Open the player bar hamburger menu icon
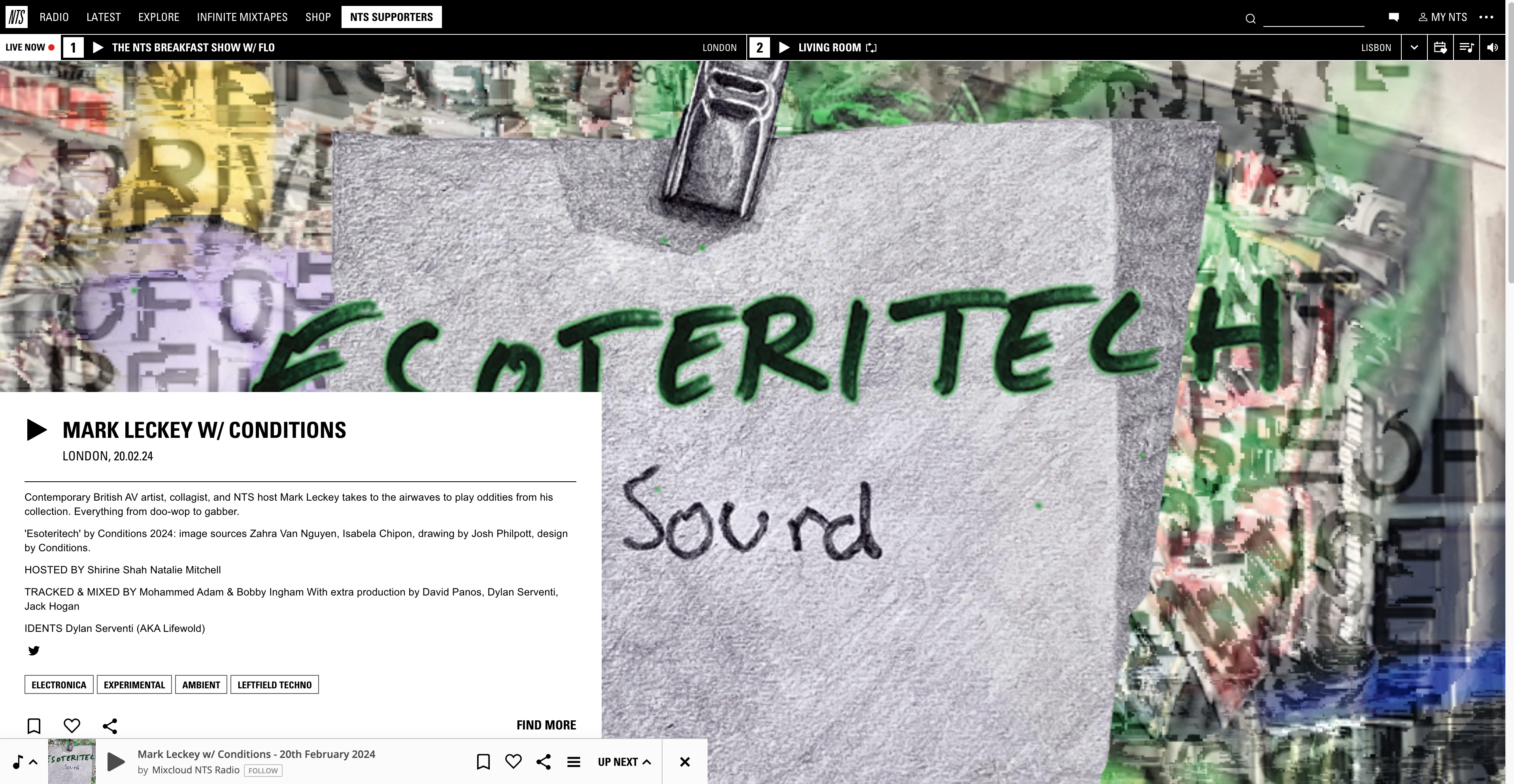 pyautogui.click(x=574, y=761)
